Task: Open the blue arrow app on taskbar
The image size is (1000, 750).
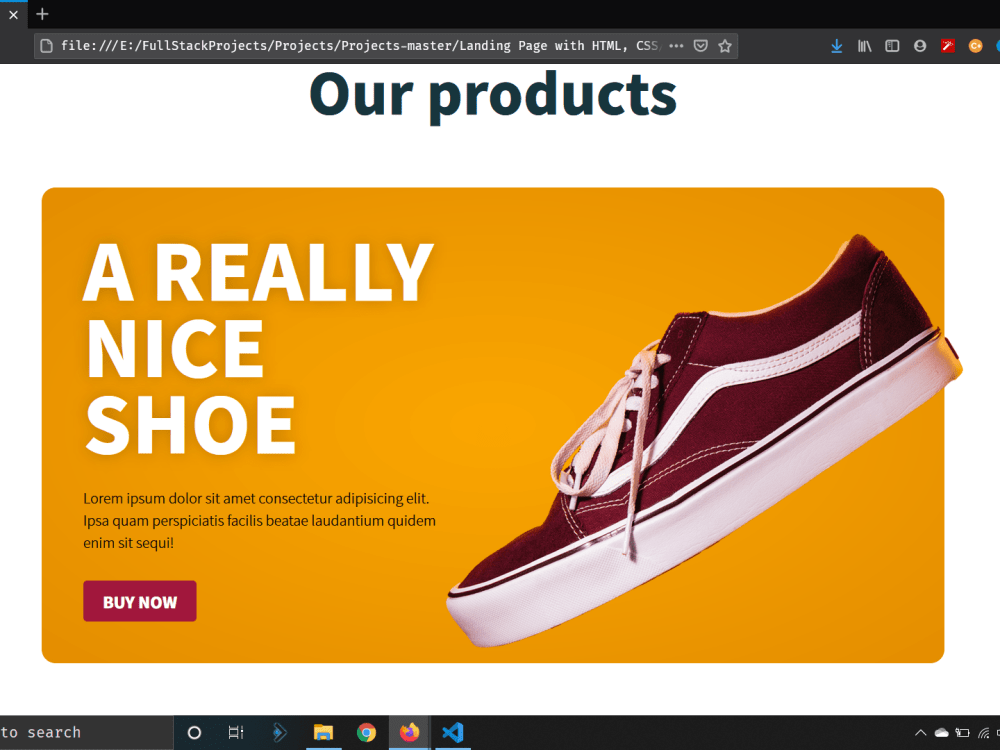Action: click(279, 732)
